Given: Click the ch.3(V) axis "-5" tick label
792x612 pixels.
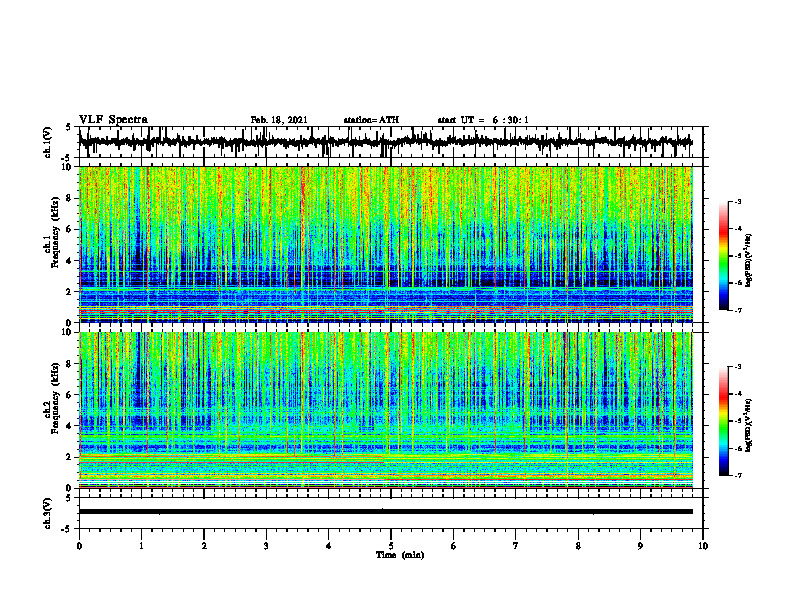Looking at the screenshot, I should (x=67, y=529).
